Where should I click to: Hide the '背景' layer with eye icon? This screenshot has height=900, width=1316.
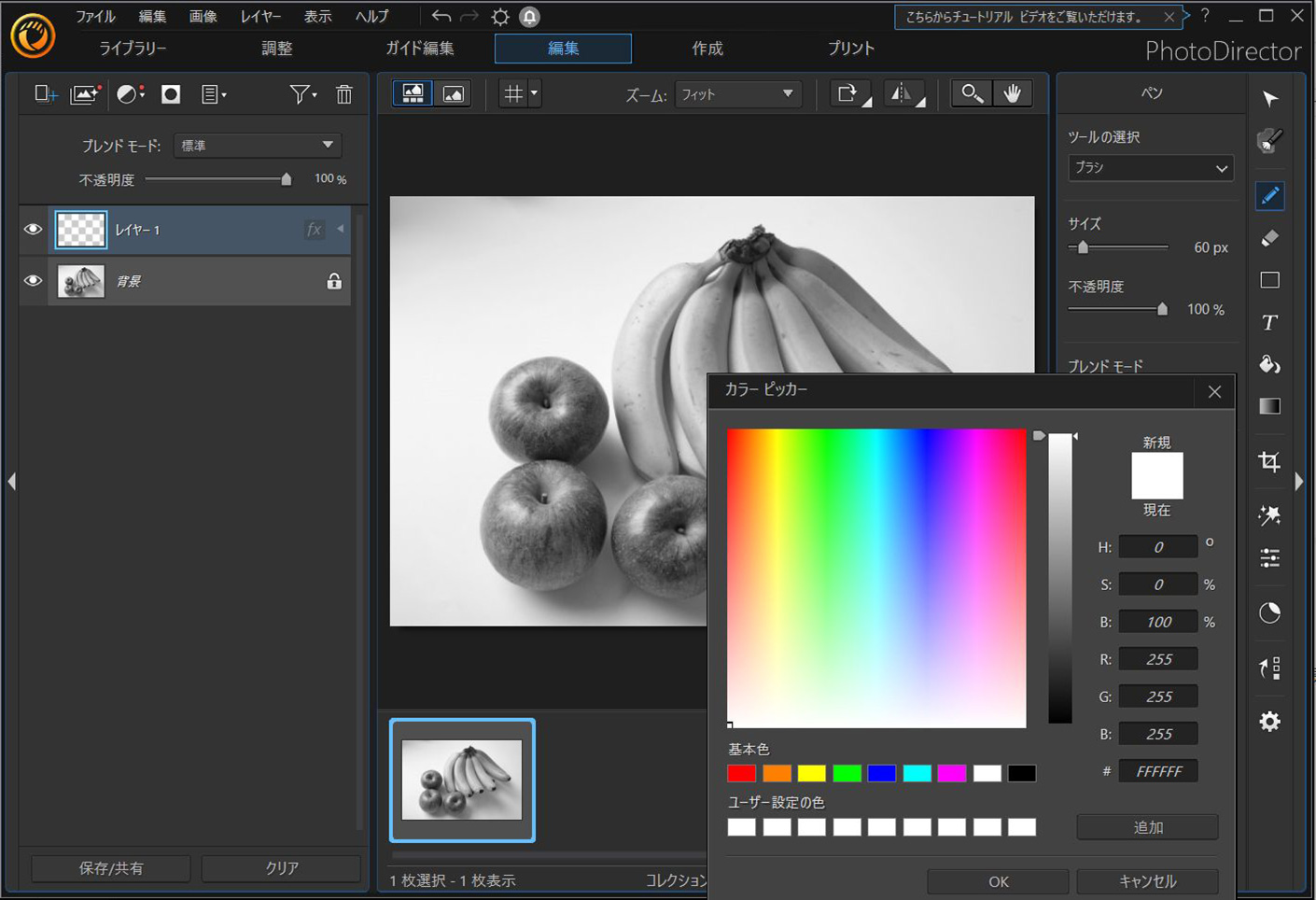33,281
